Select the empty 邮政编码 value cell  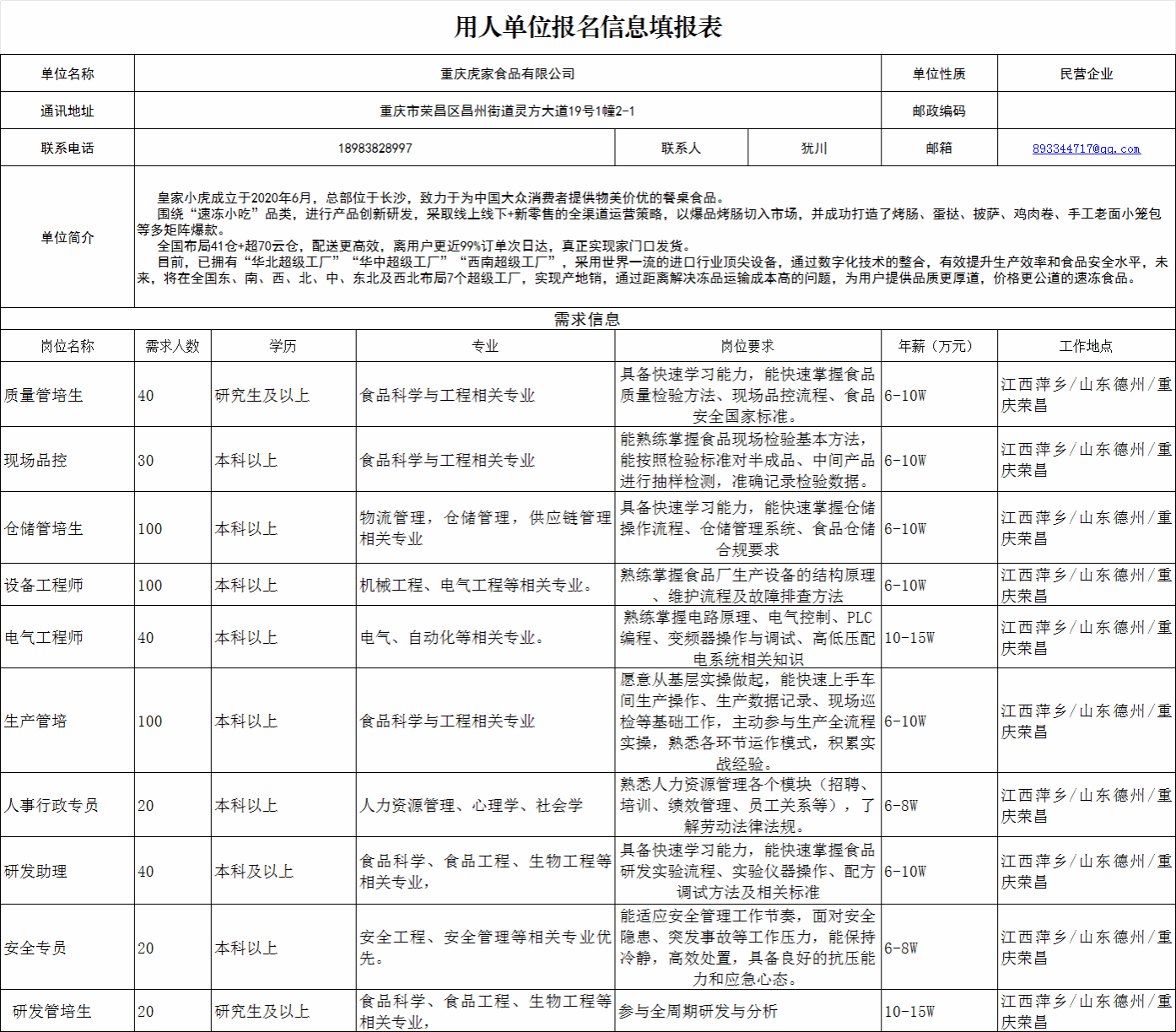tap(1086, 111)
